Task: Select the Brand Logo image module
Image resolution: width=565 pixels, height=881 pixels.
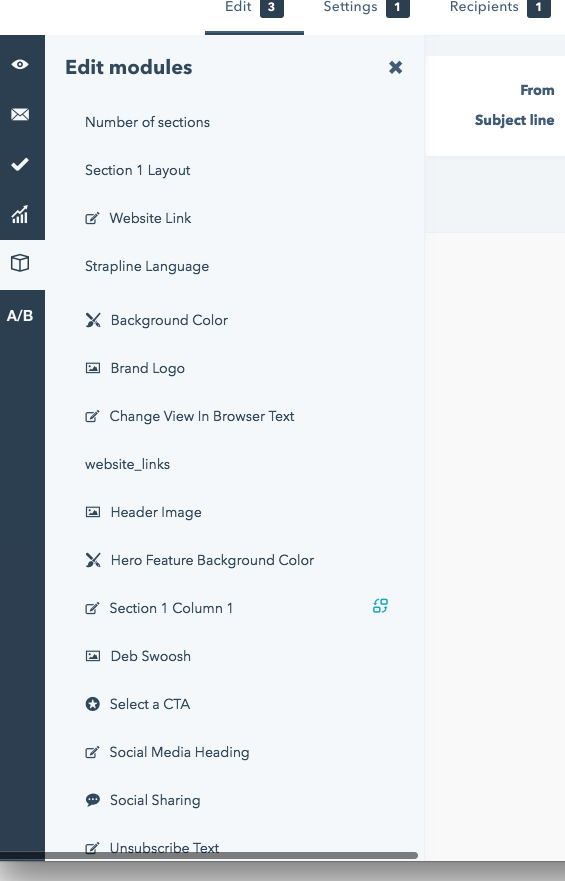Action: coord(135,369)
